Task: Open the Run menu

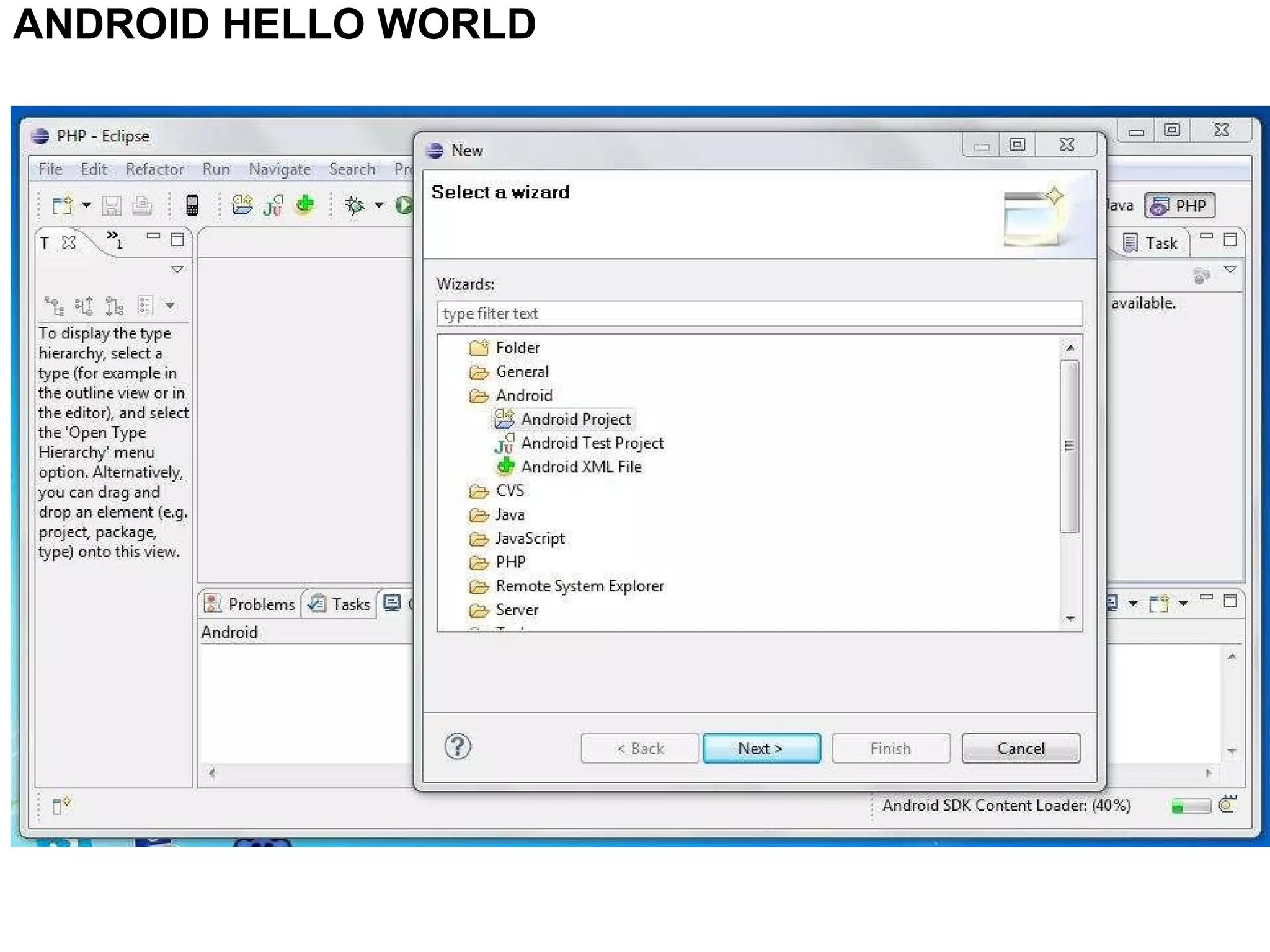Action: [x=216, y=169]
